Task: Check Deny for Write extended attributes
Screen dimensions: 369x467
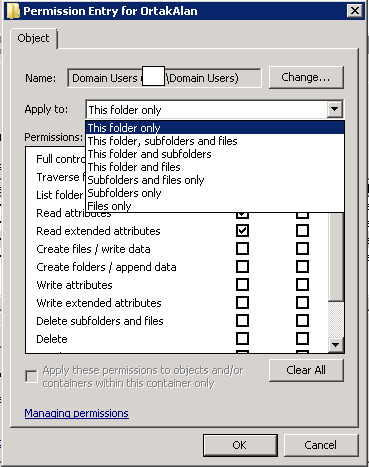Action: [x=302, y=303]
